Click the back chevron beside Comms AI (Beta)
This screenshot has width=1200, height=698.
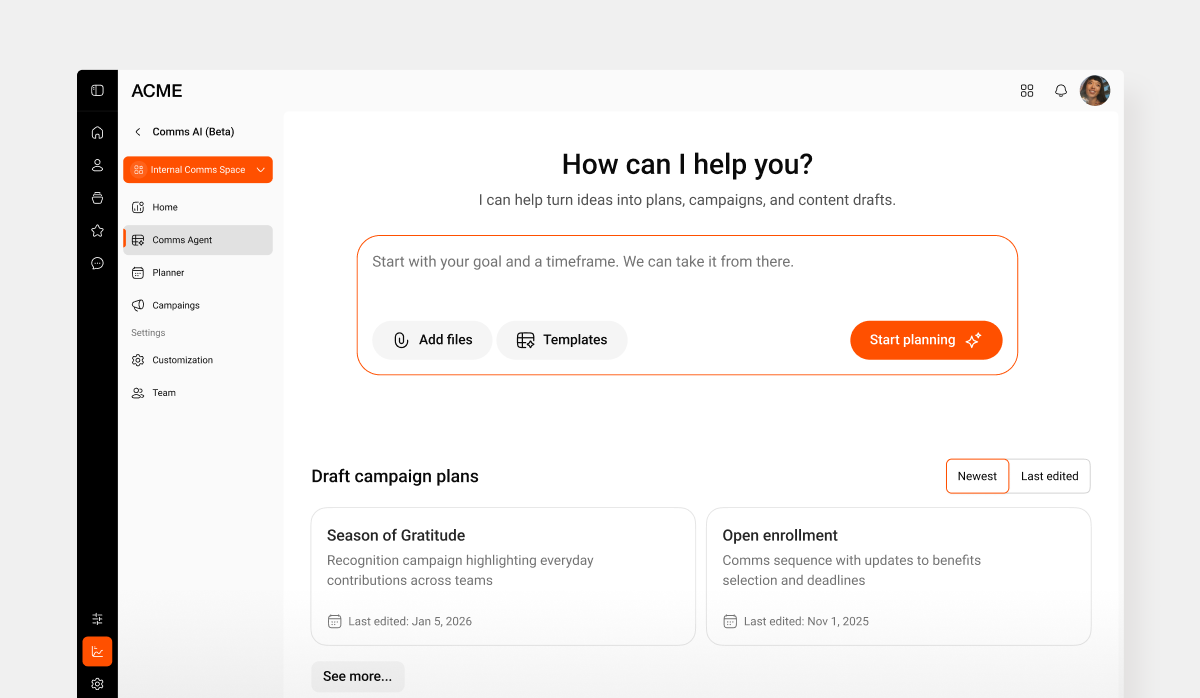click(137, 131)
